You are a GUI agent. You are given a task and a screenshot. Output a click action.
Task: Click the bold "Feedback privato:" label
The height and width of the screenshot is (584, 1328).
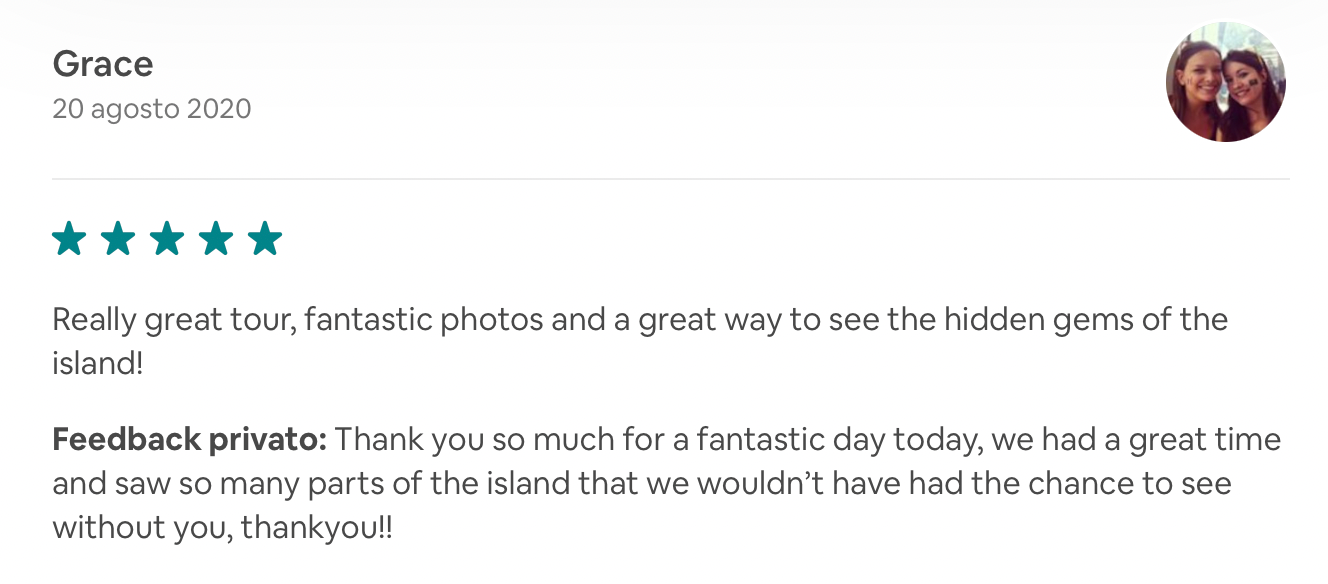coord(189,440)
